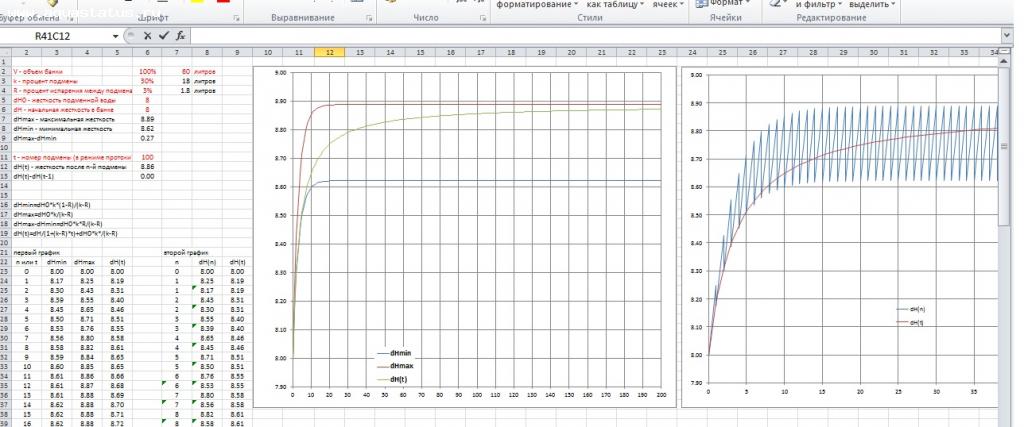Select column header 24

click(x=692, y=52)
